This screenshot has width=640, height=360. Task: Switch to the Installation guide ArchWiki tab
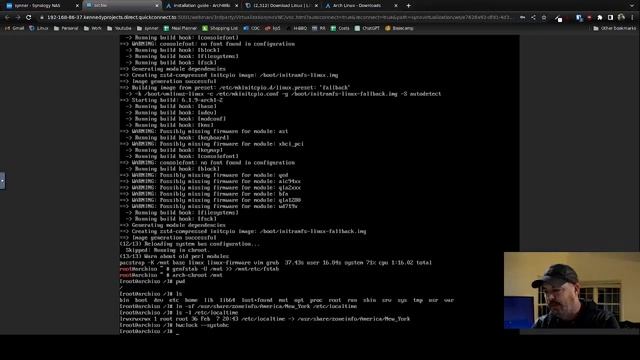pos(201,5)
